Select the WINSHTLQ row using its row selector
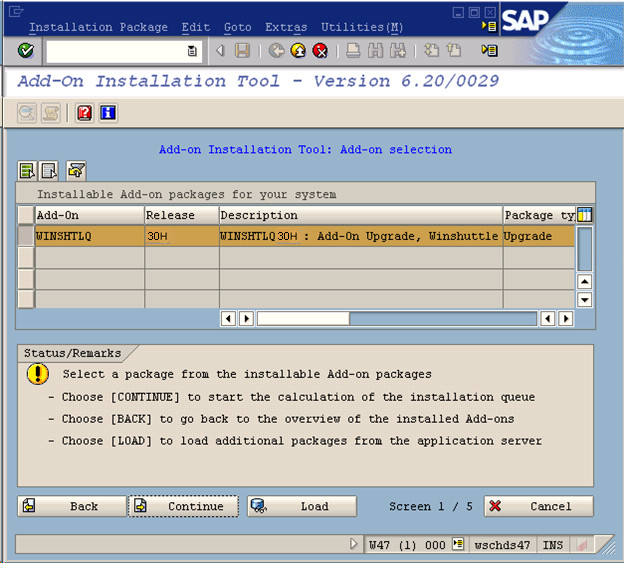The image size is (624, 563). [x=26, y=236]
